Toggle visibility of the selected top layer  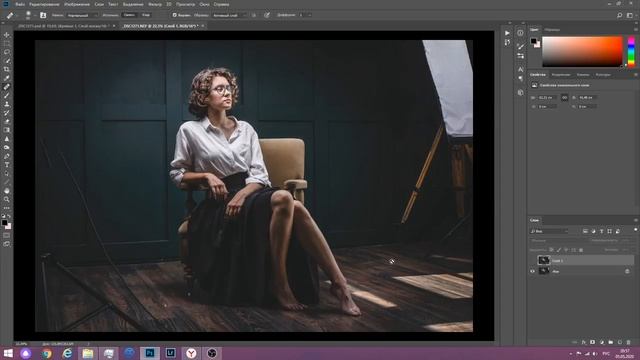tap(532, 260)
